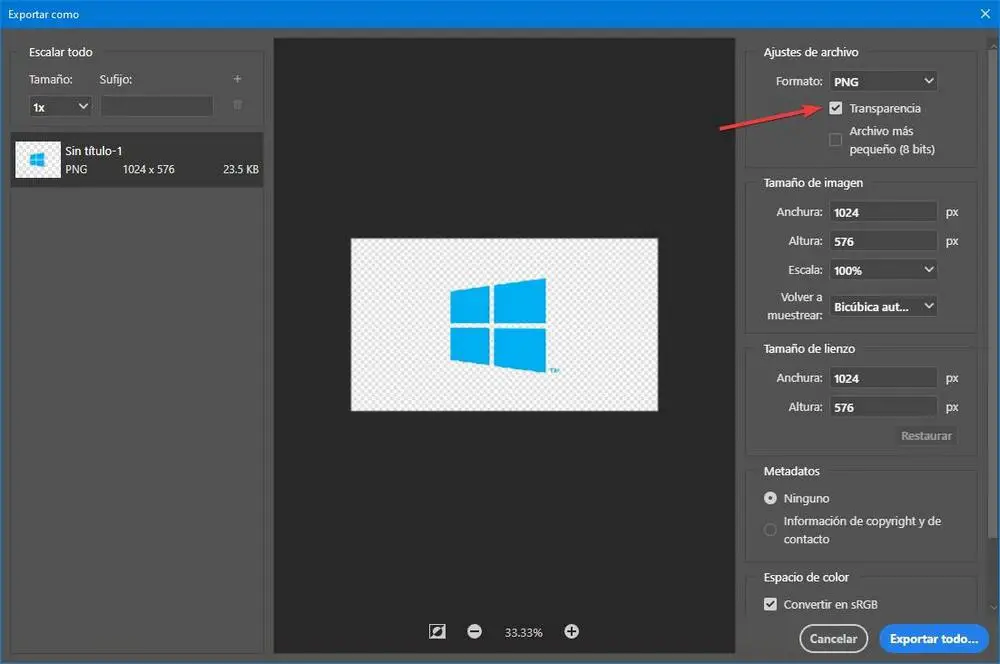This screenshot has width=1000, height=664.
Task: Click the Escalar todo heading
Action: (x=61, y=52)
